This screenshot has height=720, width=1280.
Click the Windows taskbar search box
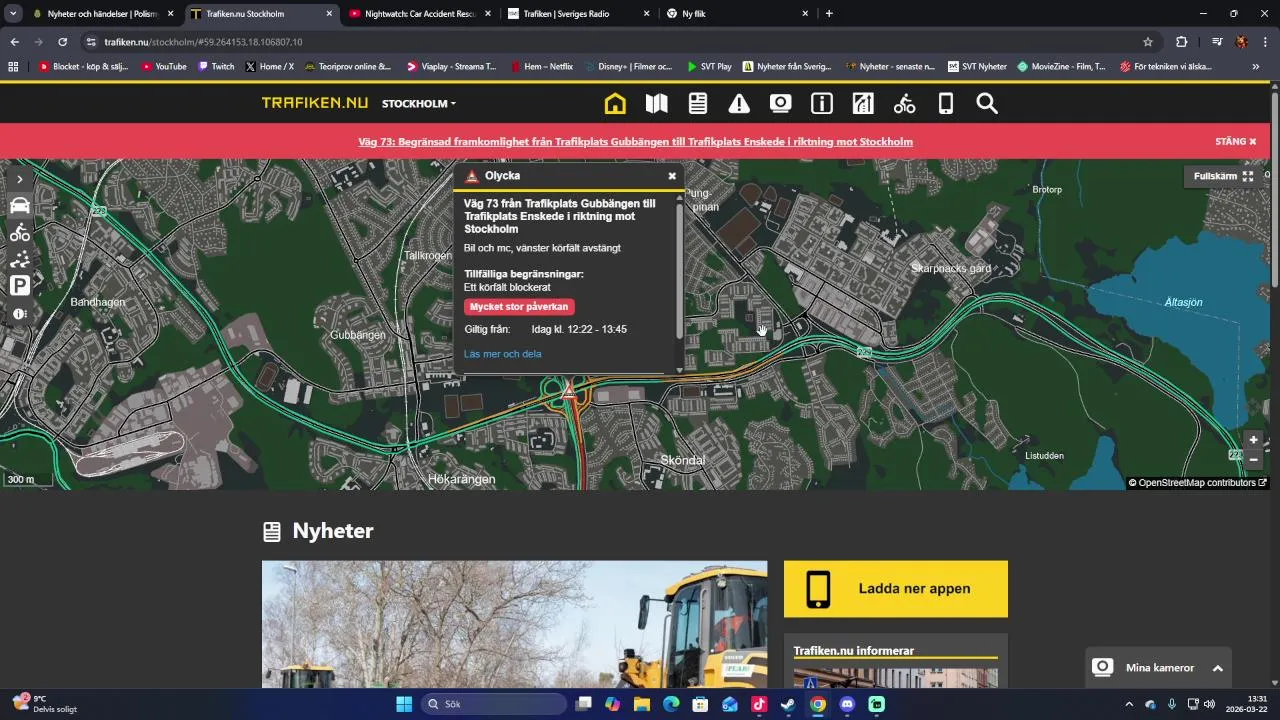pos(494,704)
